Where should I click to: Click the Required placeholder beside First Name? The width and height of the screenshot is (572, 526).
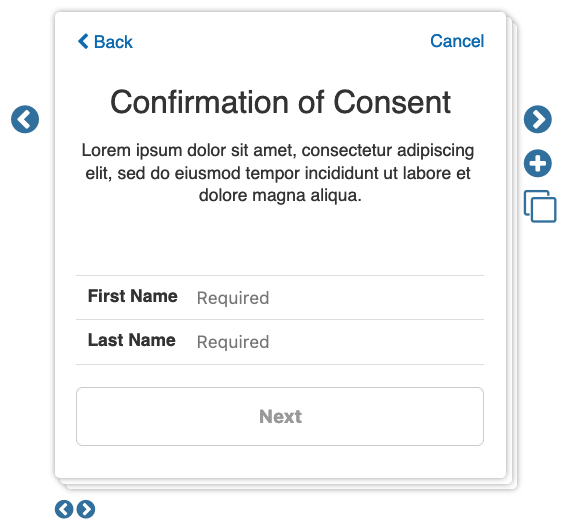[233, 298]
